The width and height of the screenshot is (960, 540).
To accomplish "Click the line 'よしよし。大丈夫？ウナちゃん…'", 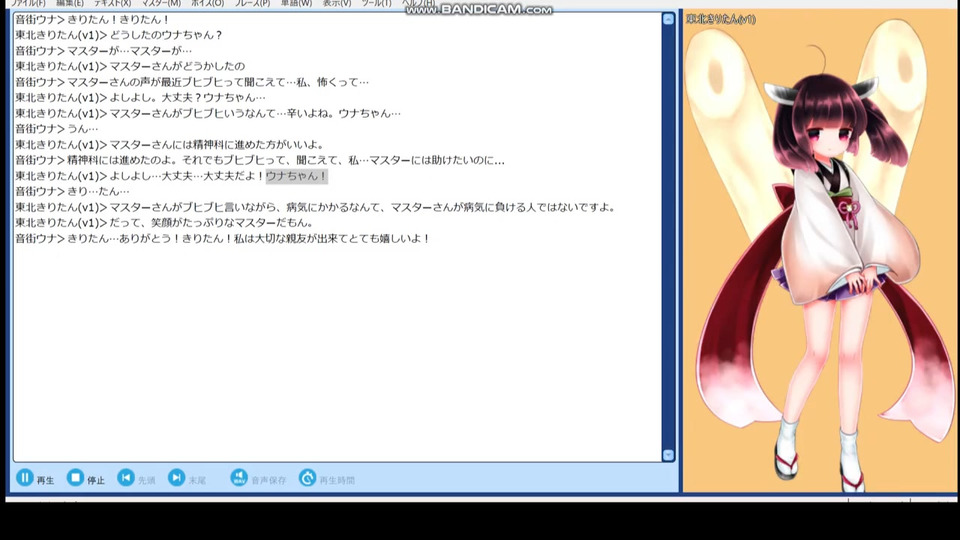I will [x=140, y=97].
